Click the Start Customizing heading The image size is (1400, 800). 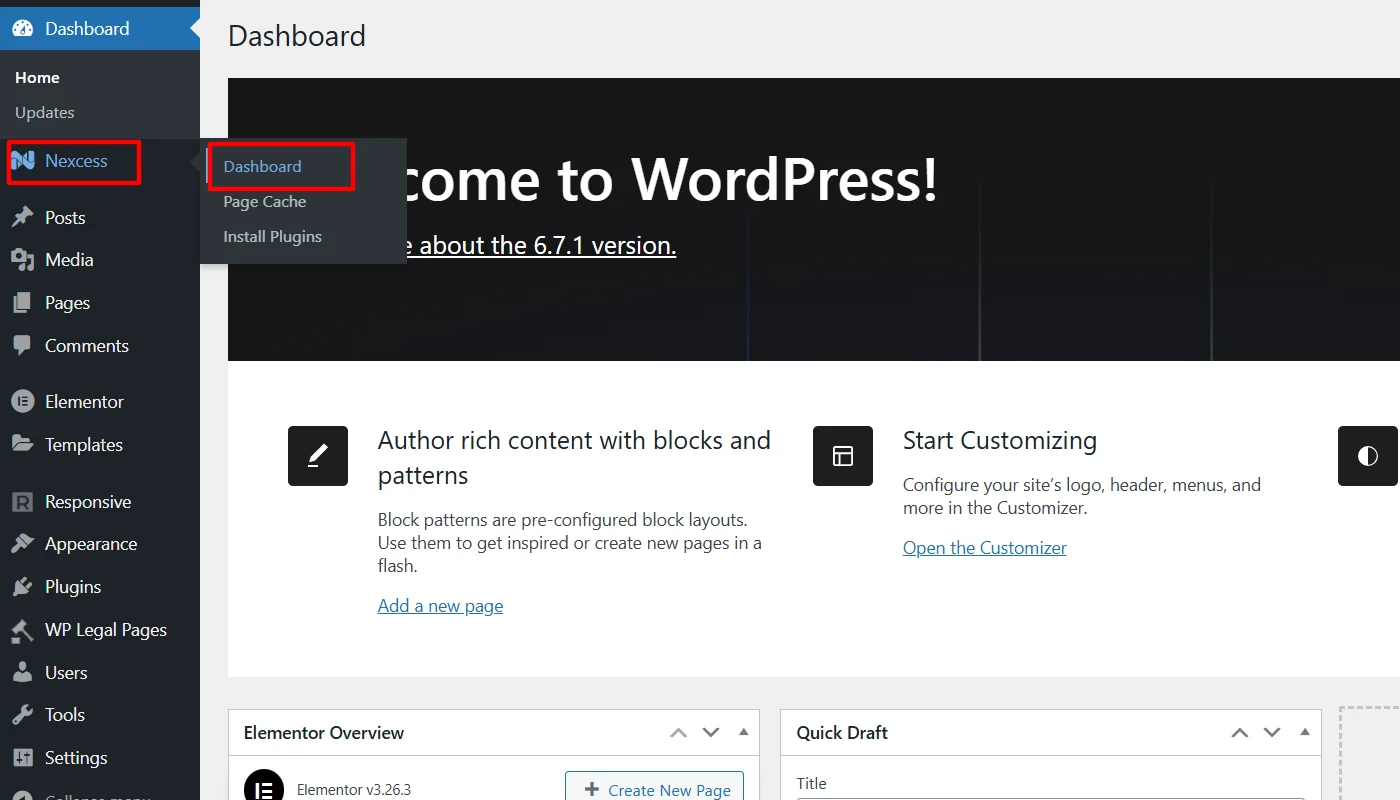[x=1000, y=440]
